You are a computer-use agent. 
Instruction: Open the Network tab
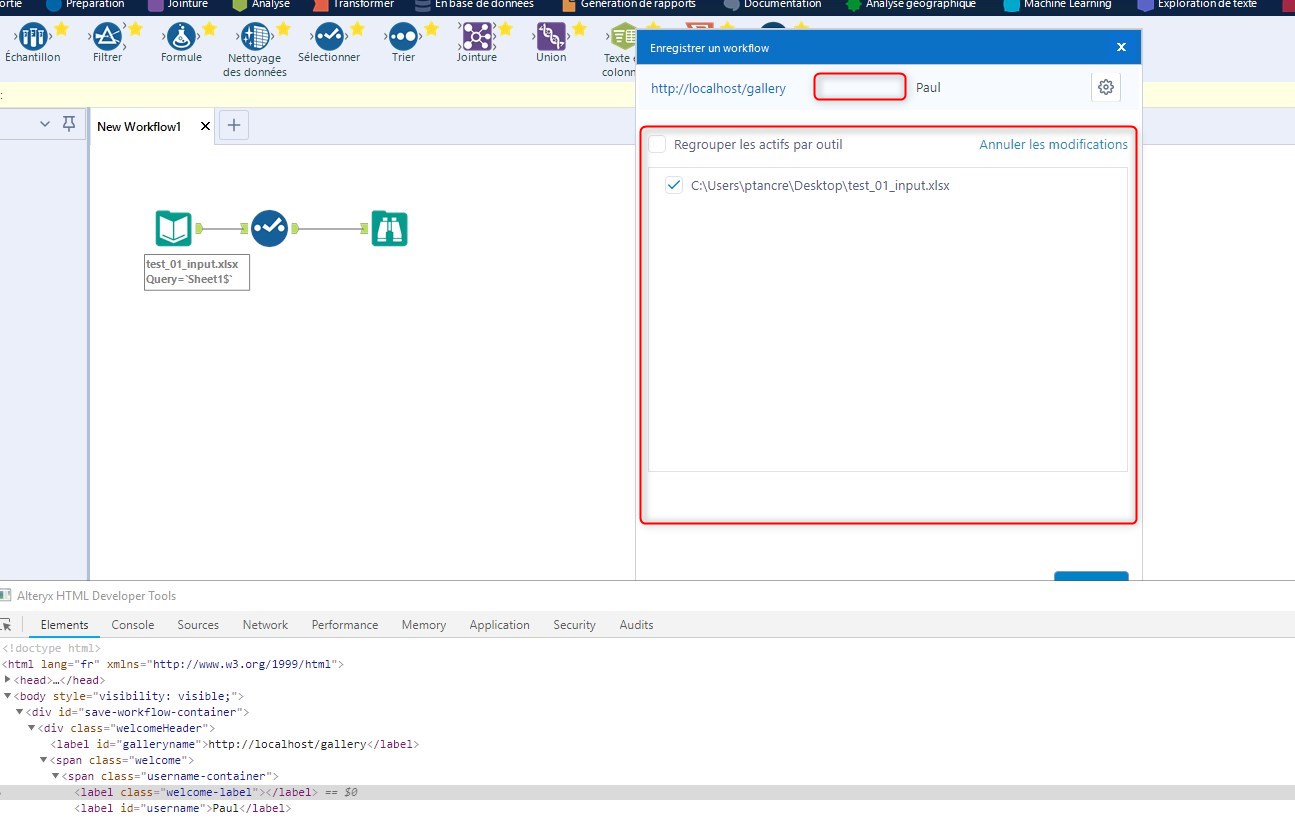(265, 625)
